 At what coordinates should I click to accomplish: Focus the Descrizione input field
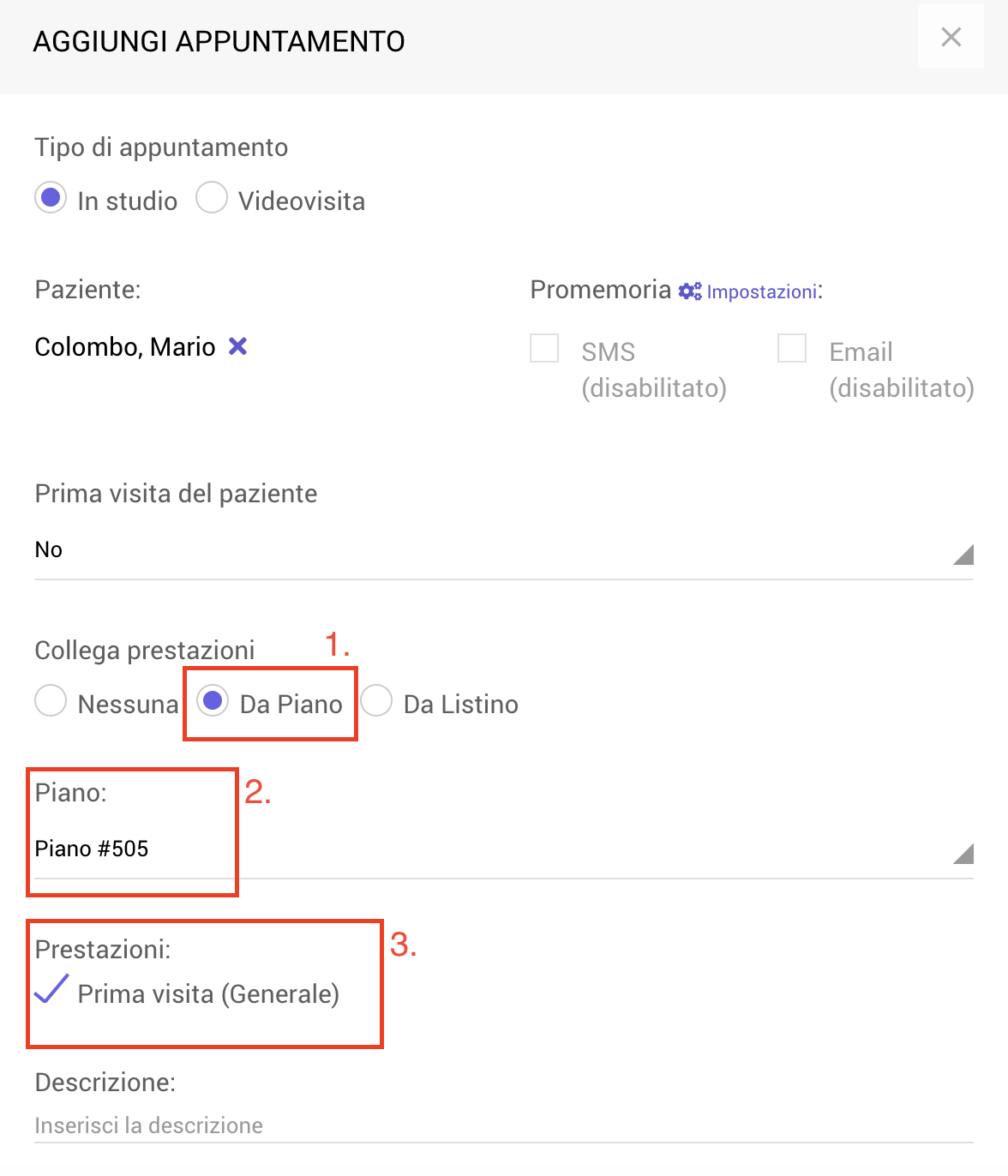504,1125
